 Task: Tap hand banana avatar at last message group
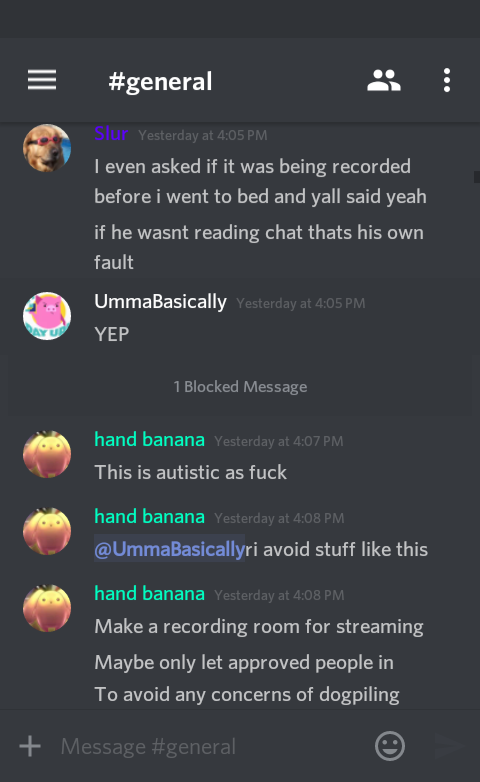47,608
